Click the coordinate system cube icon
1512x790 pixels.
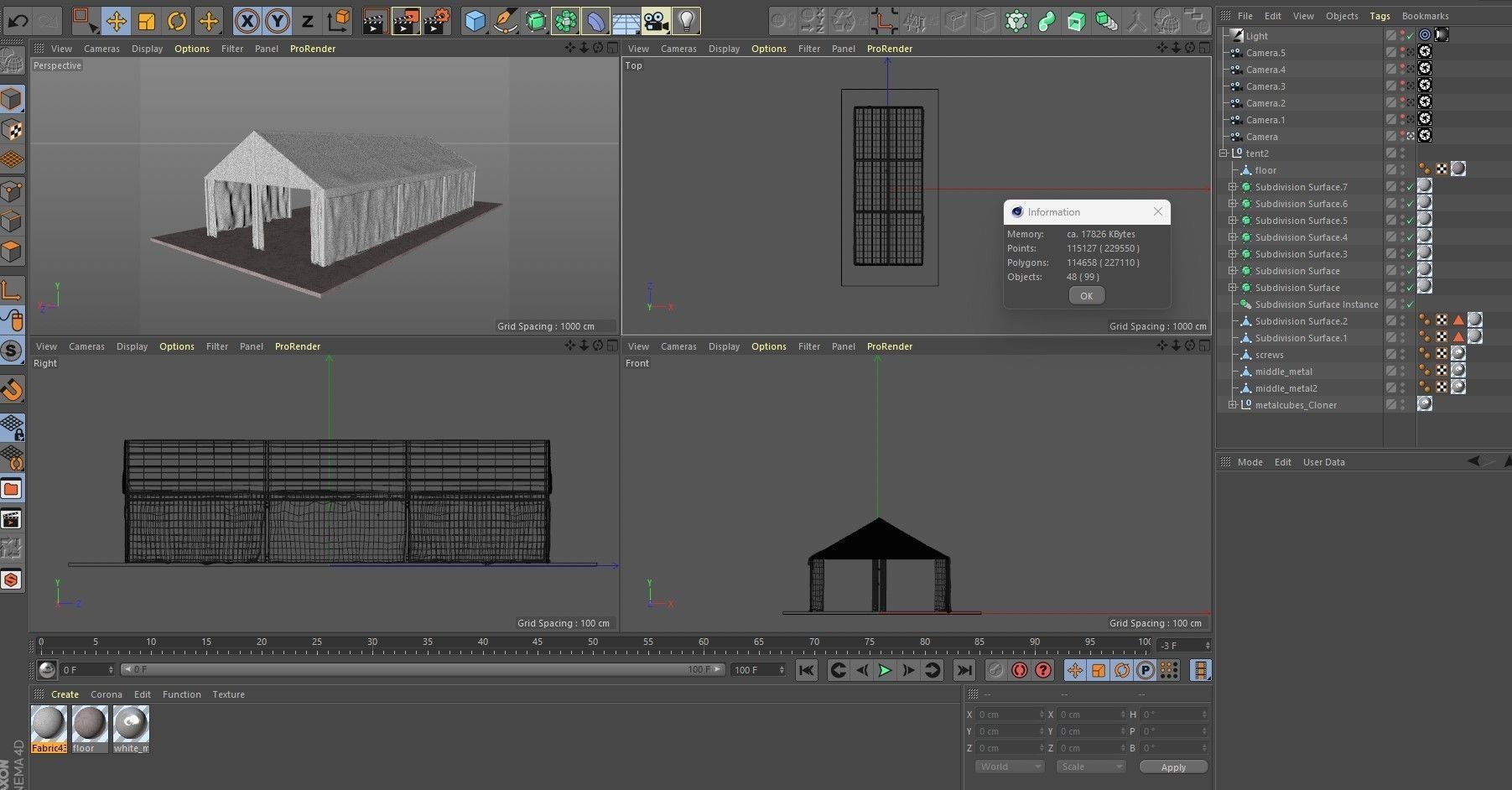point(339,20)
